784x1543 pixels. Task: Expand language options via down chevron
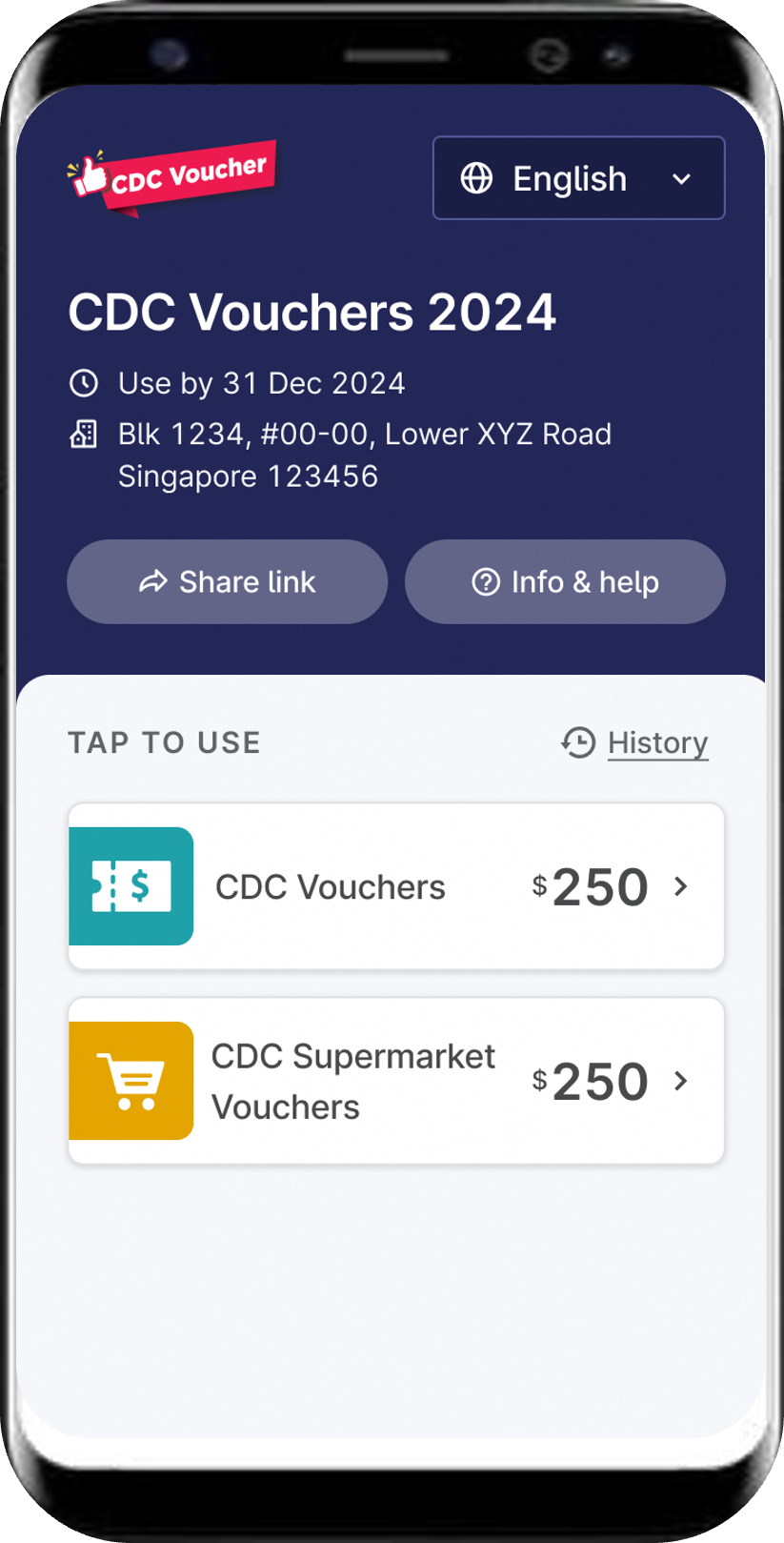[x=681, y=179]
